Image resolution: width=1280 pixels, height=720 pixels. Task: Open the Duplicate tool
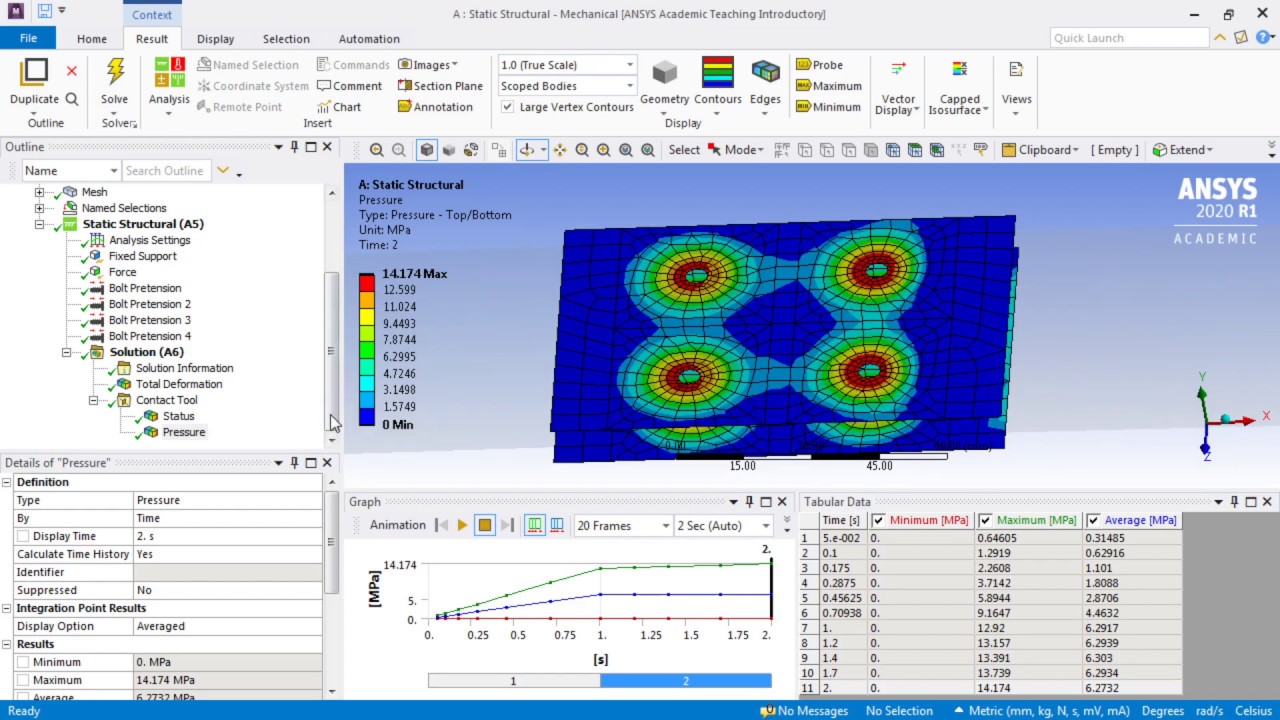pos(34,81)
